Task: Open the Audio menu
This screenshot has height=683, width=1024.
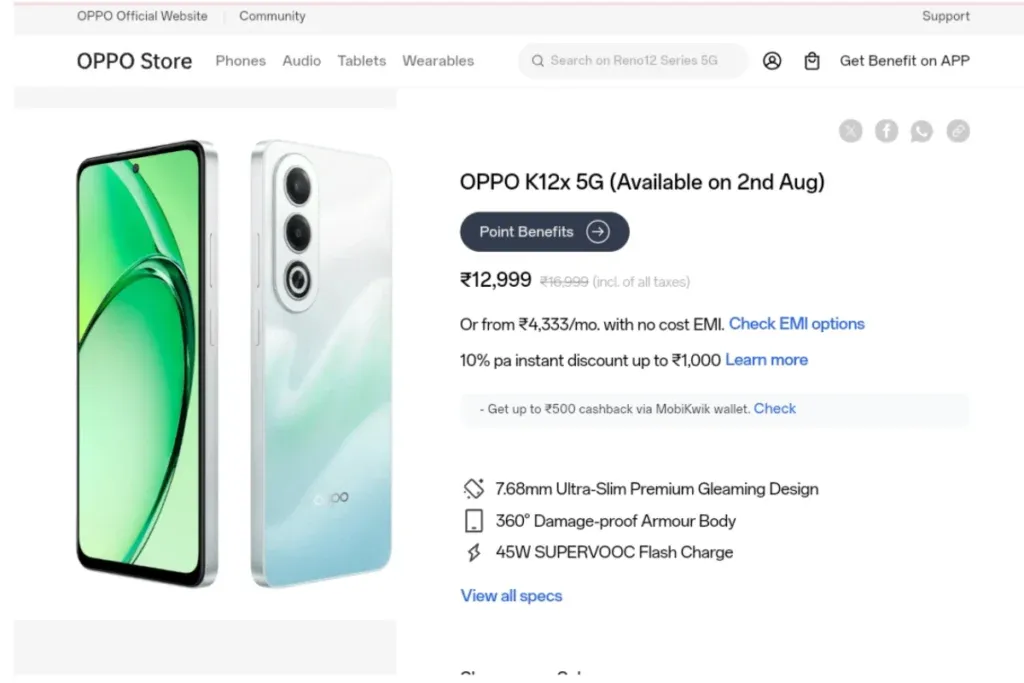Action: (302, 61)
